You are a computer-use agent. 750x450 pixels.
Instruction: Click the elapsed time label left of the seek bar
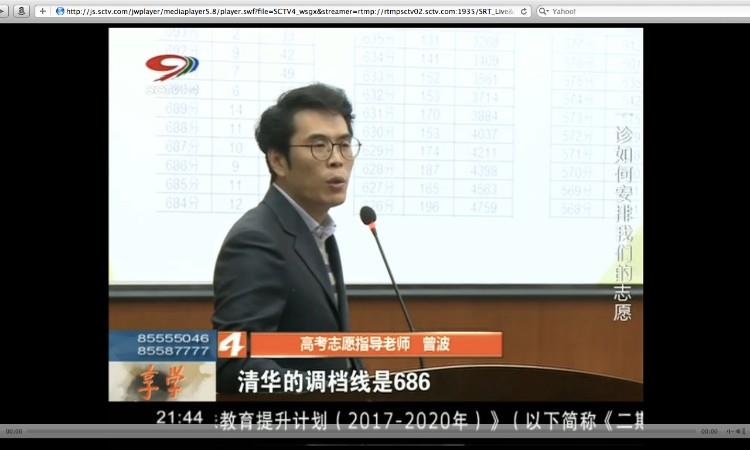[14, 431]
